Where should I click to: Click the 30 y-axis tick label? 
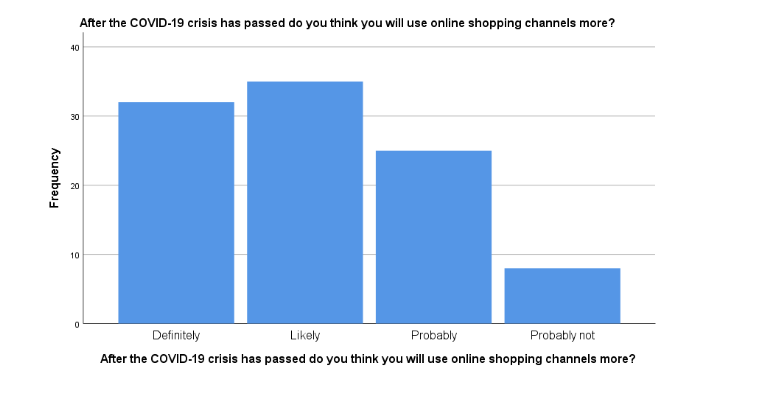(75, 117)
